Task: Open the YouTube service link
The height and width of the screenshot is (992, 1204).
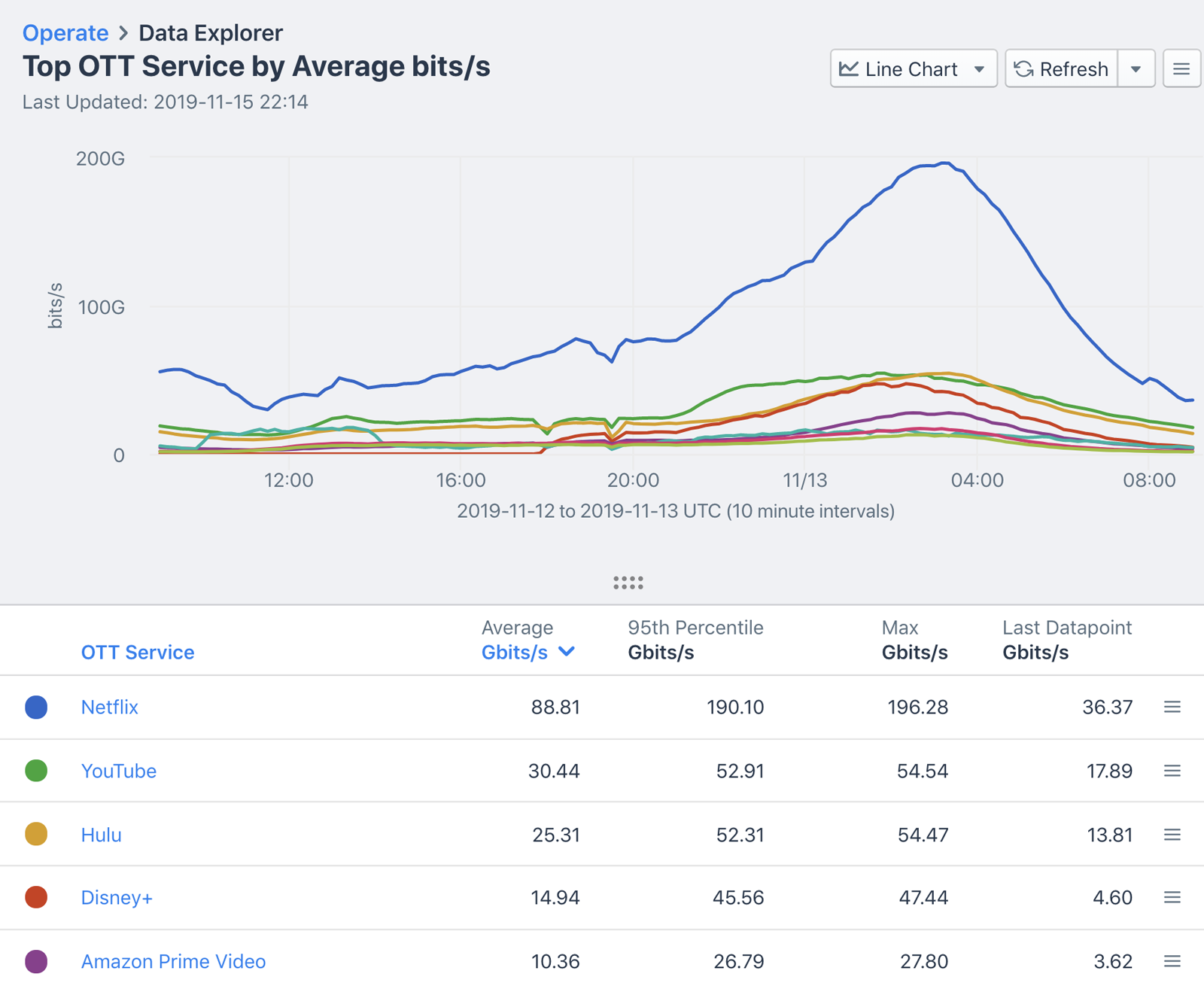Action: coord(119,771)
